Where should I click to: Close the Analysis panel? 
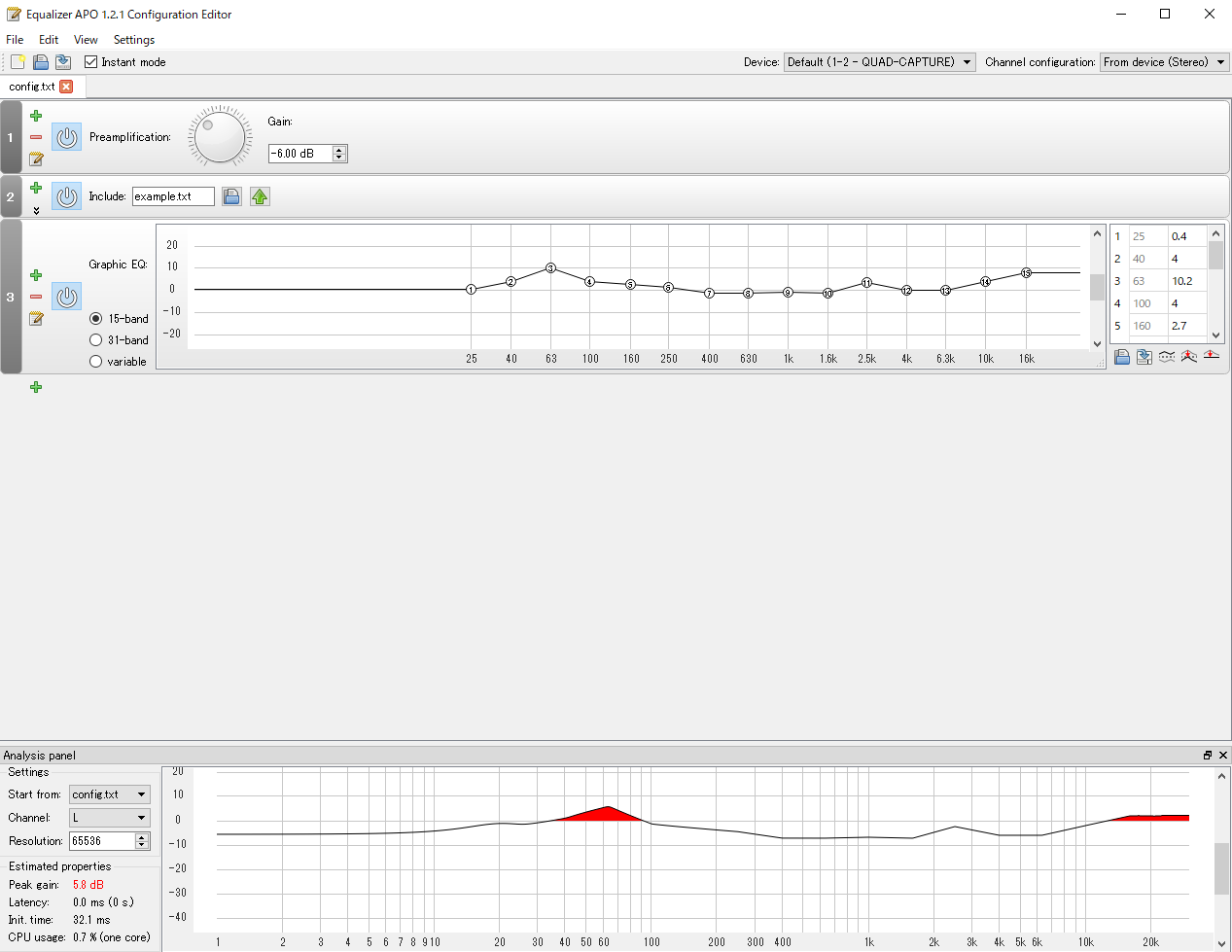(x=1223, y=756)
